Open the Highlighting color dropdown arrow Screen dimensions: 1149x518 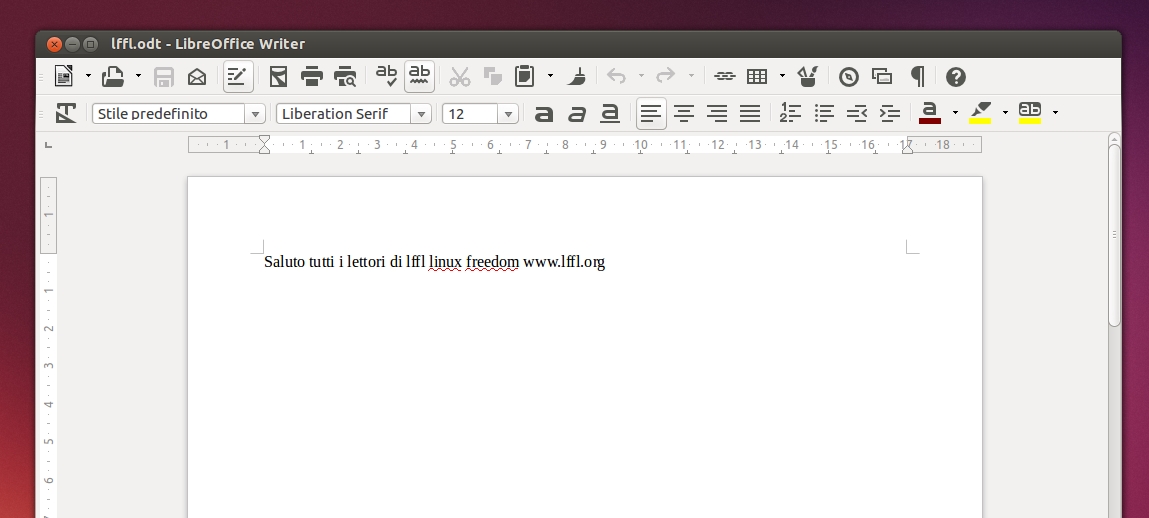[x=1005, y=112]
